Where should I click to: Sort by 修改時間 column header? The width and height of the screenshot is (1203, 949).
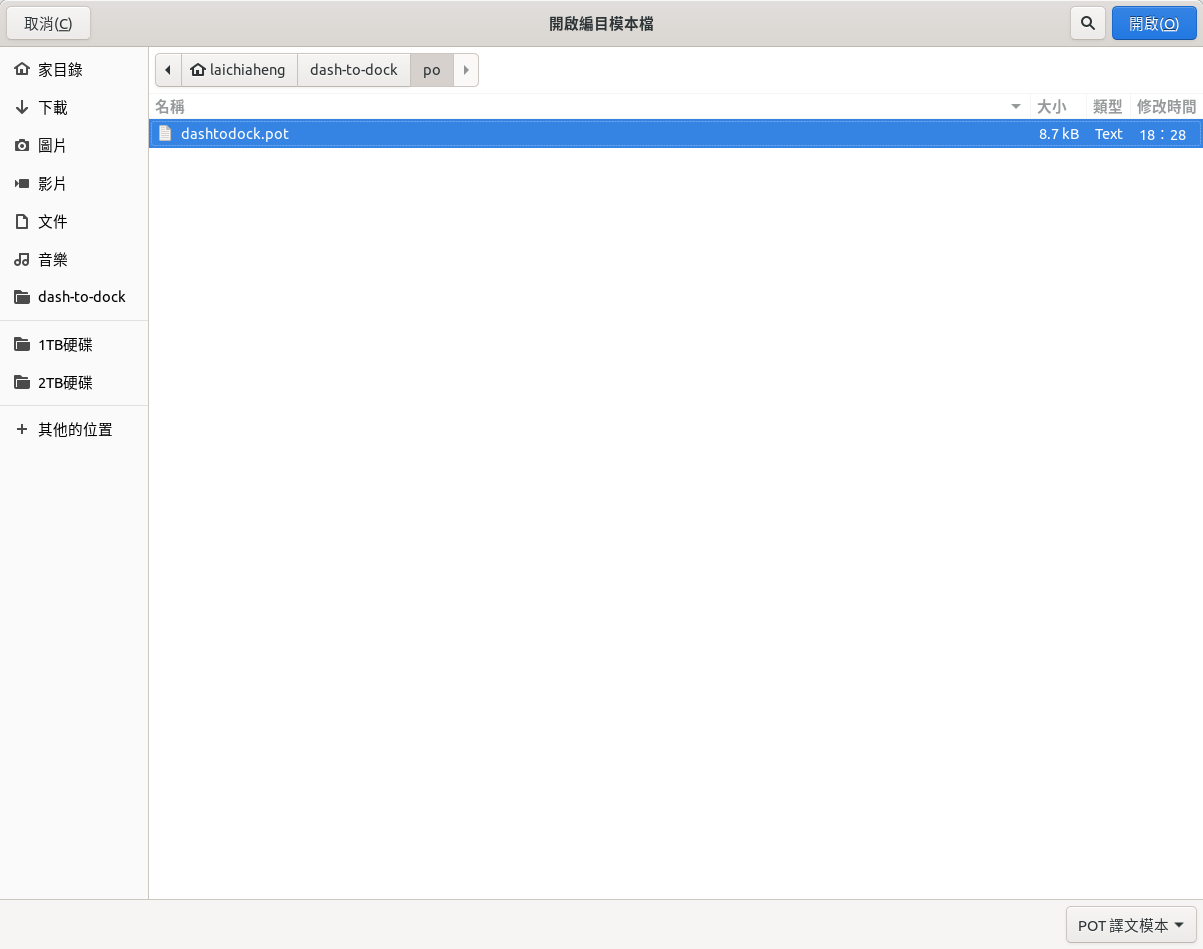coord(1166,106)
